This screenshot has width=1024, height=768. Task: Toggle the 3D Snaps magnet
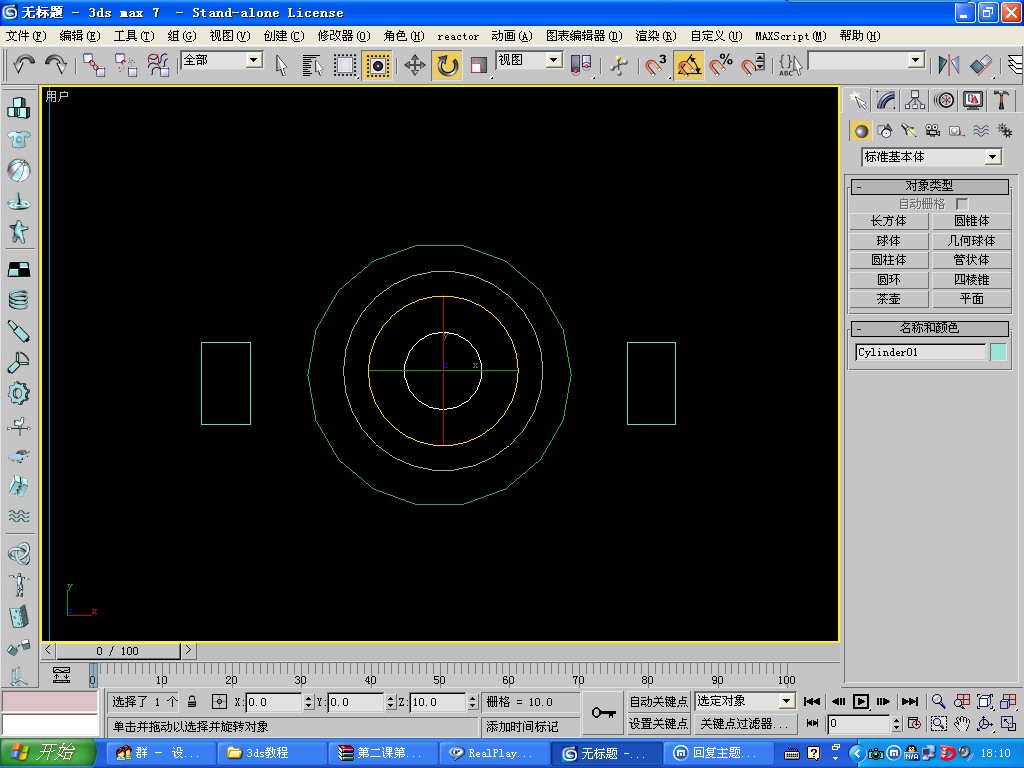coord(655,65)
